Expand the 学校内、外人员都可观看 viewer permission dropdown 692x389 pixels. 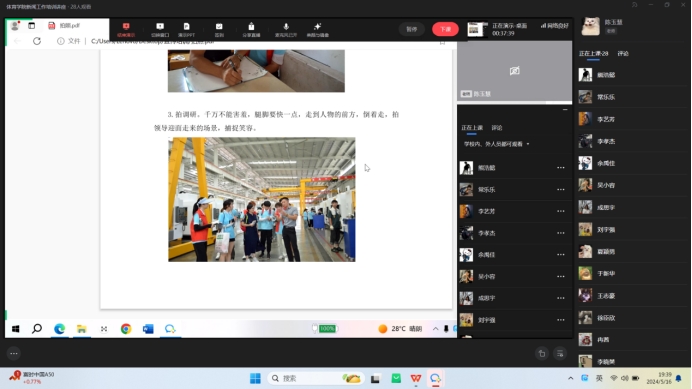(x=496, y=144)
